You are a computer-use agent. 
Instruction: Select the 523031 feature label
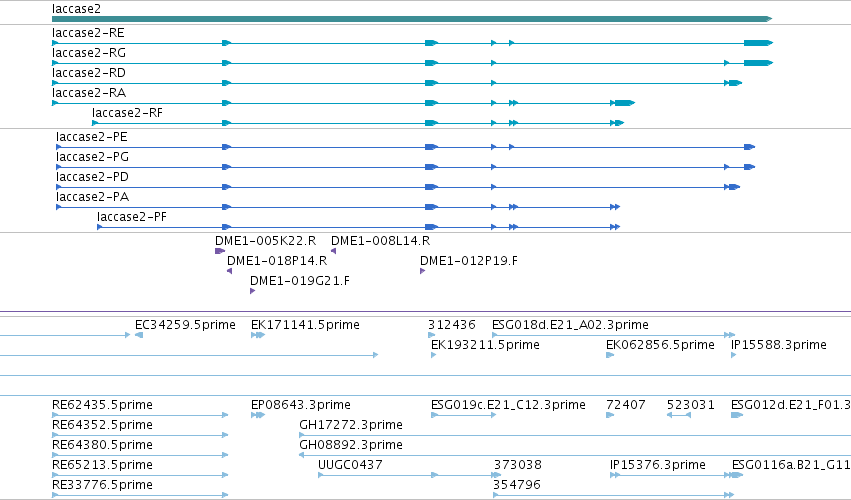tap(690, 405)
